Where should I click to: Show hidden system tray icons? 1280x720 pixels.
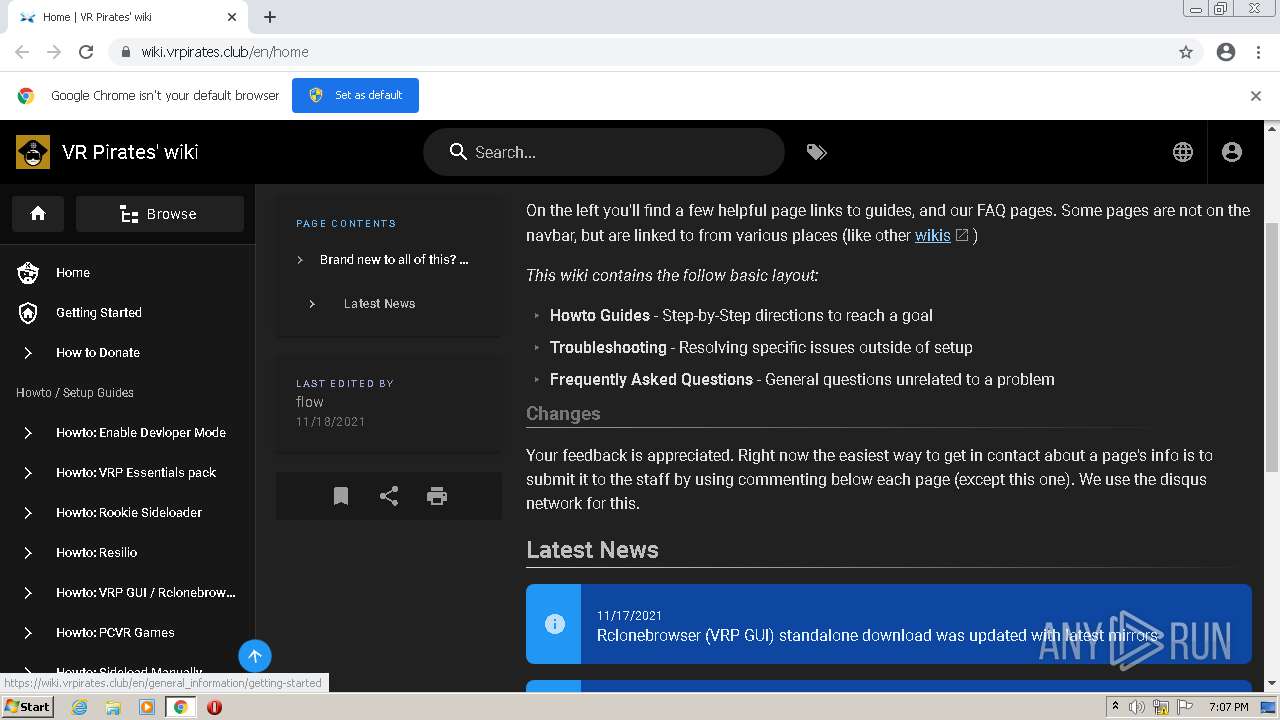(1115, 706)
